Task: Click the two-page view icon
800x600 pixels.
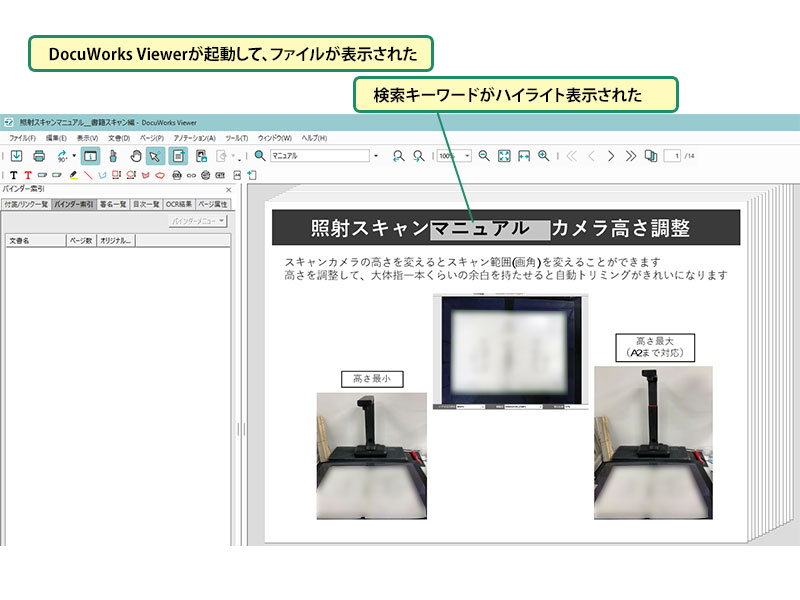Action: point(651,156)
